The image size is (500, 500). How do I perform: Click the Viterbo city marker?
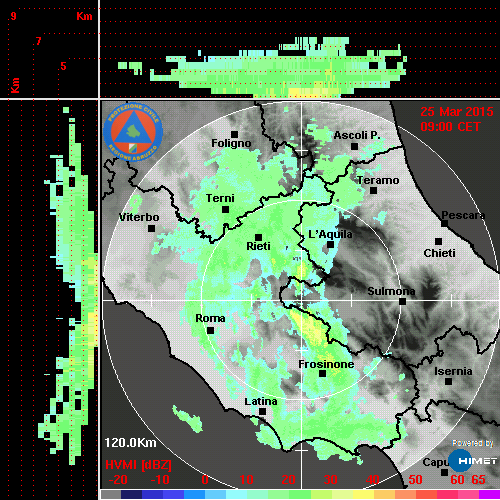[151, 229]
